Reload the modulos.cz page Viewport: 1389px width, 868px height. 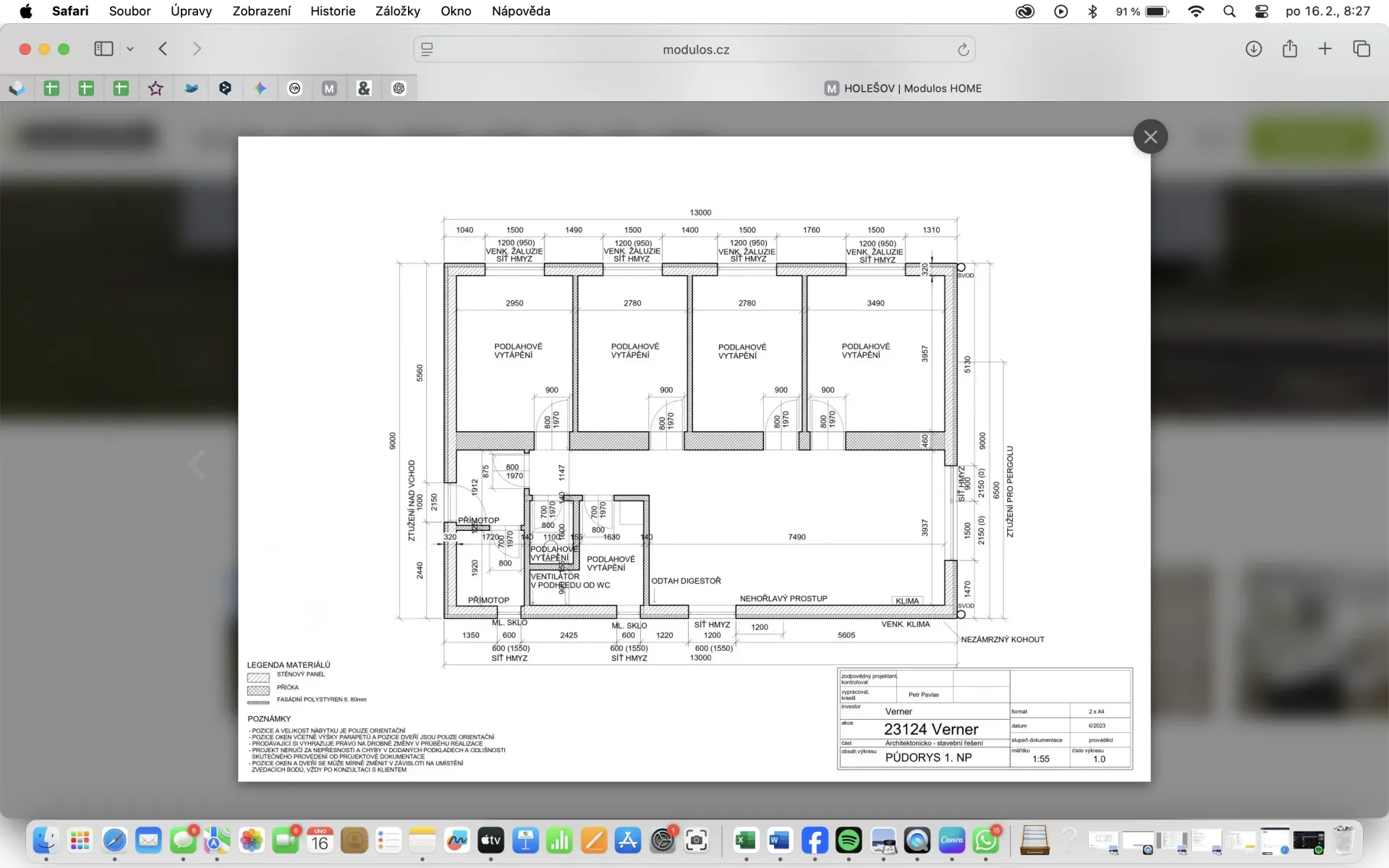(x=963, y=50)
